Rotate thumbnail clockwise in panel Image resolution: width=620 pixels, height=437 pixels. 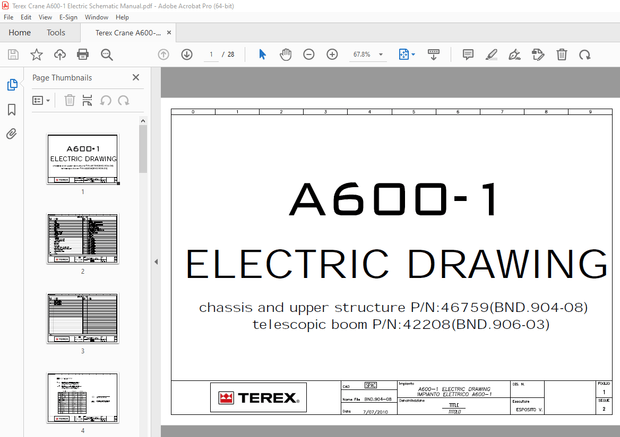(123, 100)
